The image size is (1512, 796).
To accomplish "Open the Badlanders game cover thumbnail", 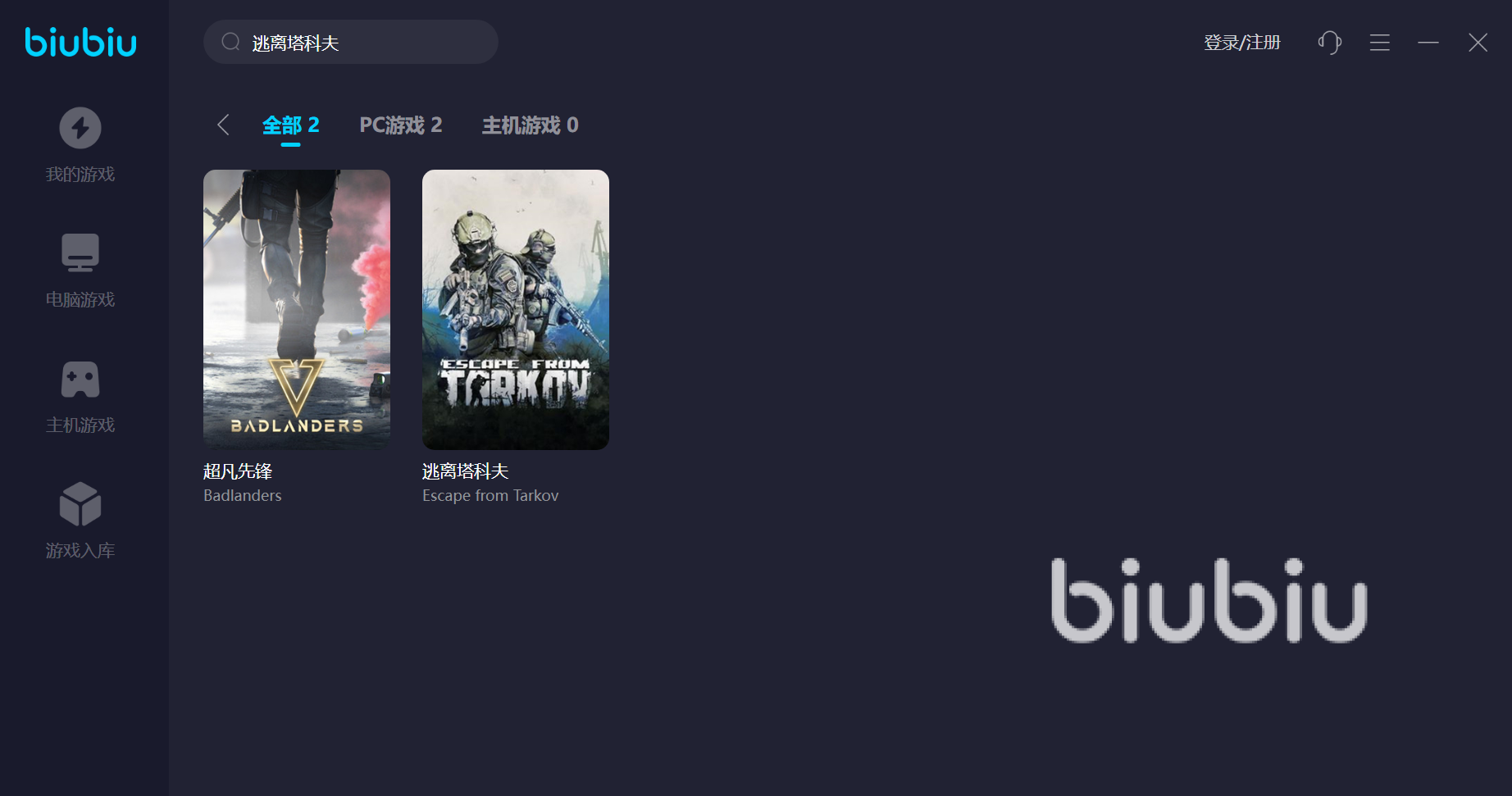I will click(297, 309).
